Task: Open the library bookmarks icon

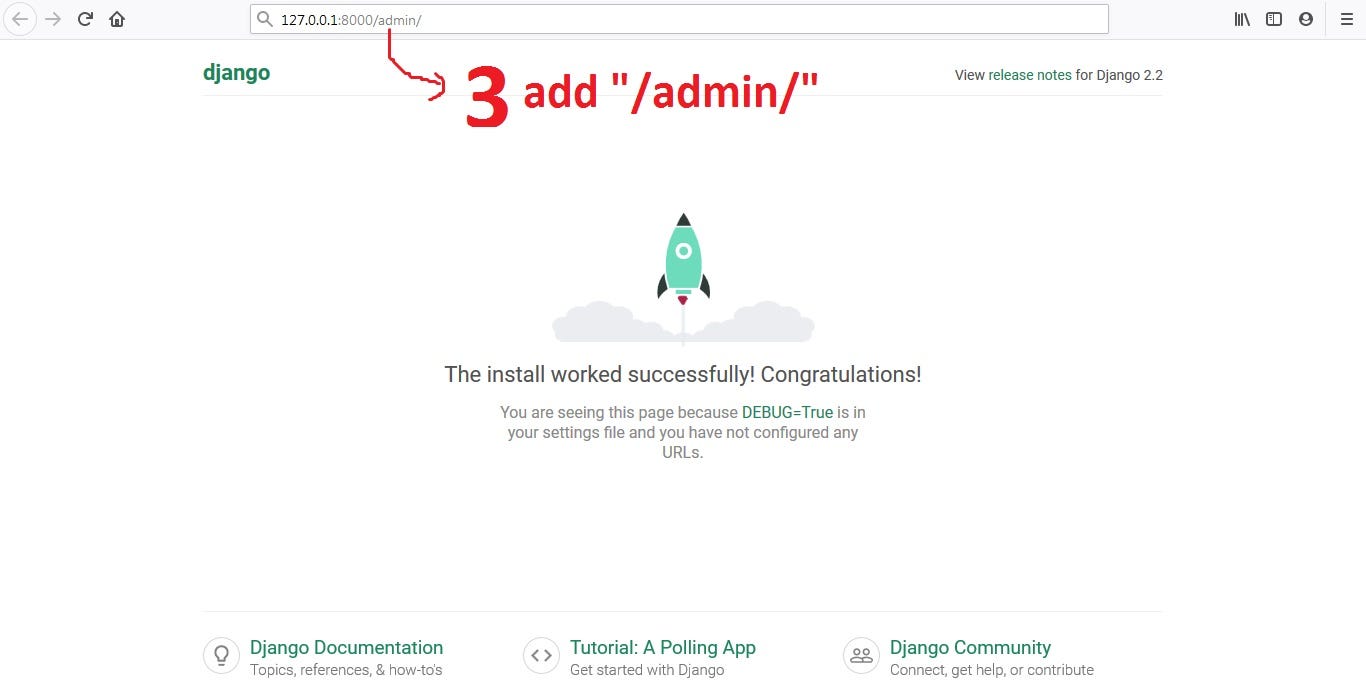Action: (1242, 19)
